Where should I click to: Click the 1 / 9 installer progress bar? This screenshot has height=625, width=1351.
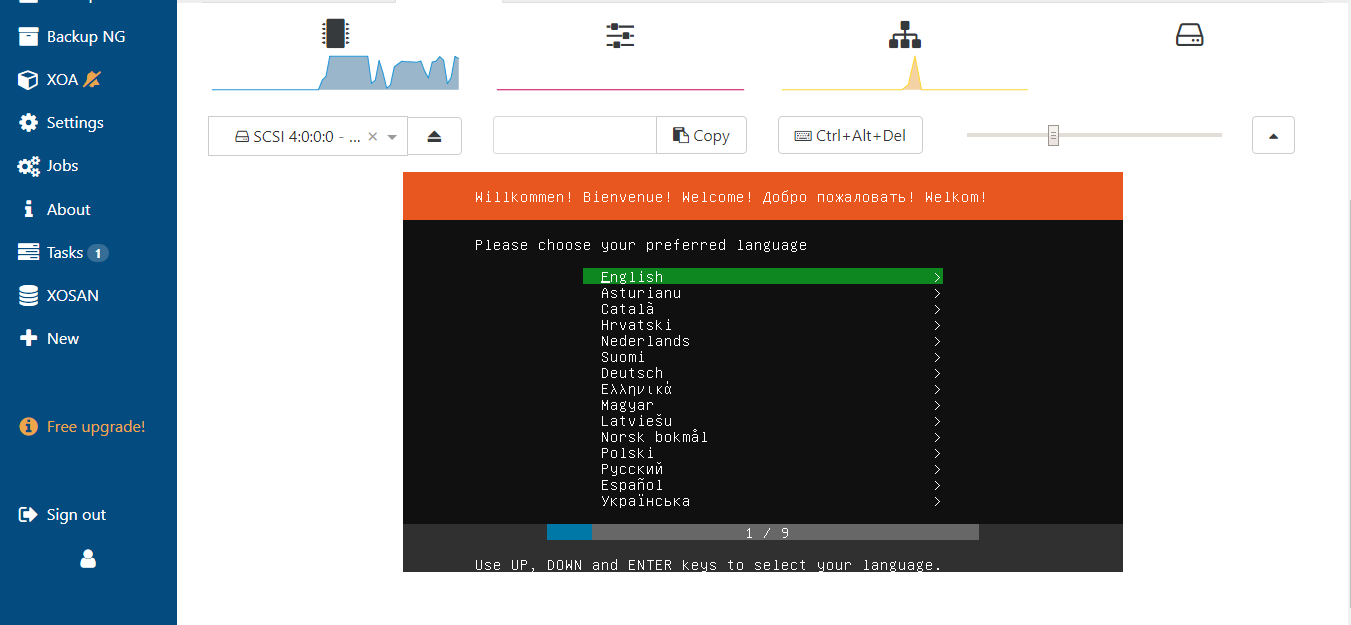[x=763, y=532]
